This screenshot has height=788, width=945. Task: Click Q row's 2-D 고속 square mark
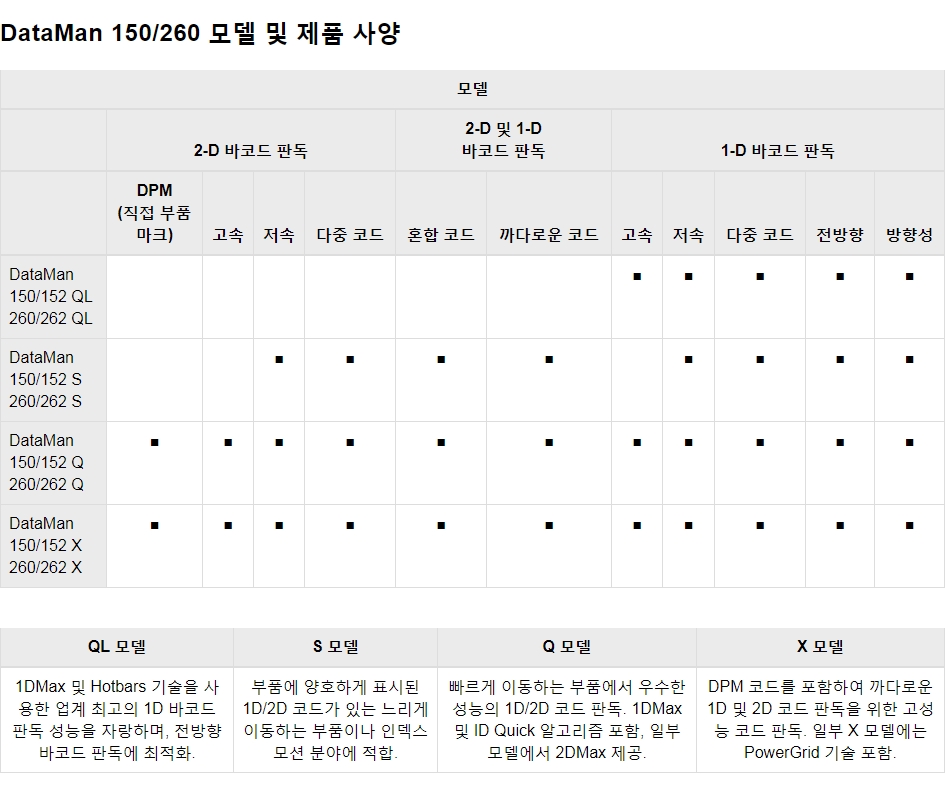(228, 443)
